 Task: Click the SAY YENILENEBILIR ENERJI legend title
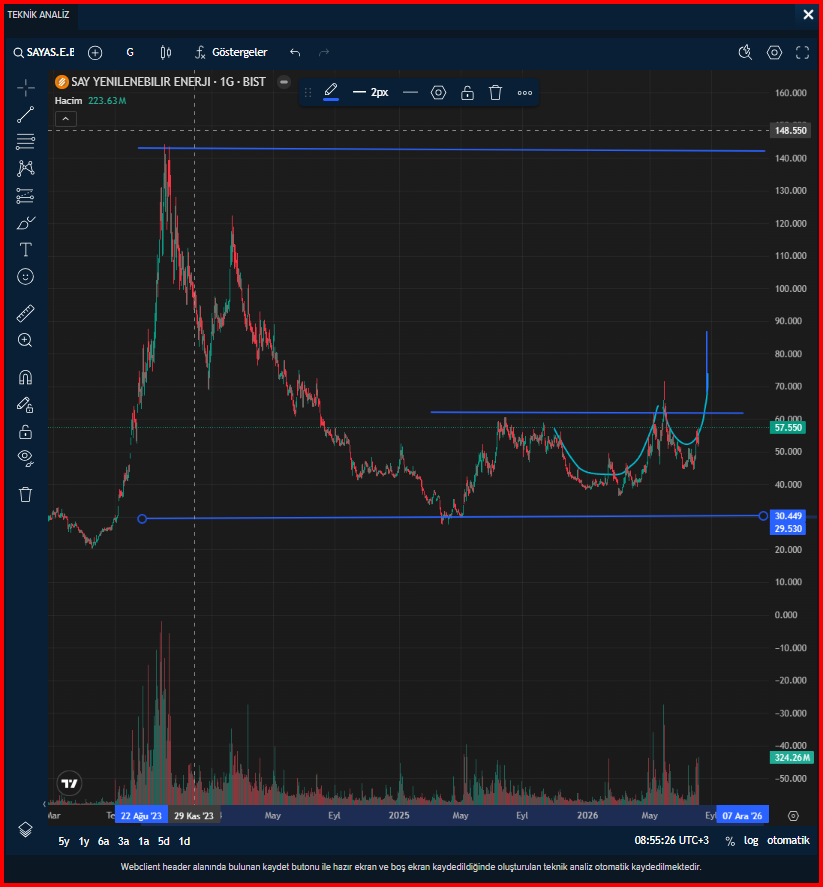168,82
